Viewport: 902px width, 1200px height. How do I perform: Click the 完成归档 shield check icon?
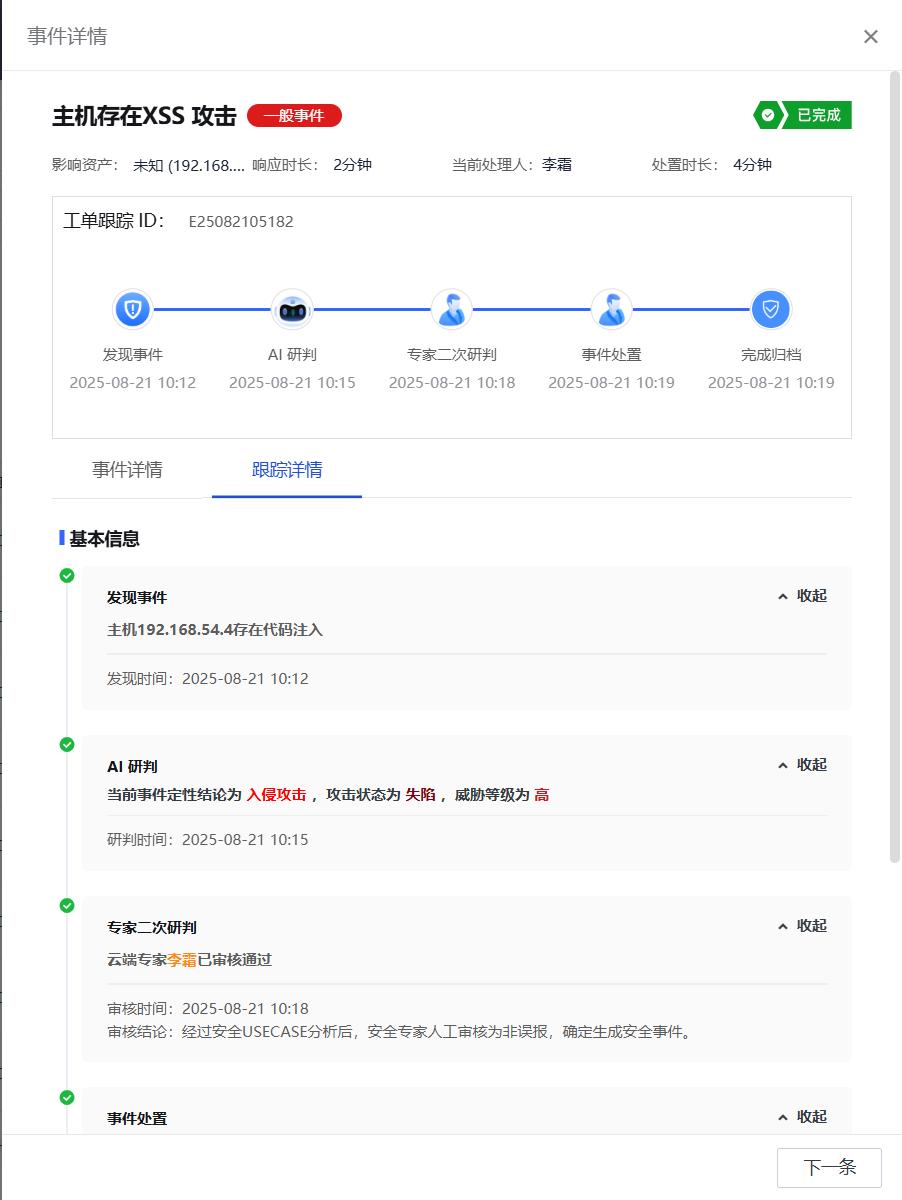click(771, 309)
